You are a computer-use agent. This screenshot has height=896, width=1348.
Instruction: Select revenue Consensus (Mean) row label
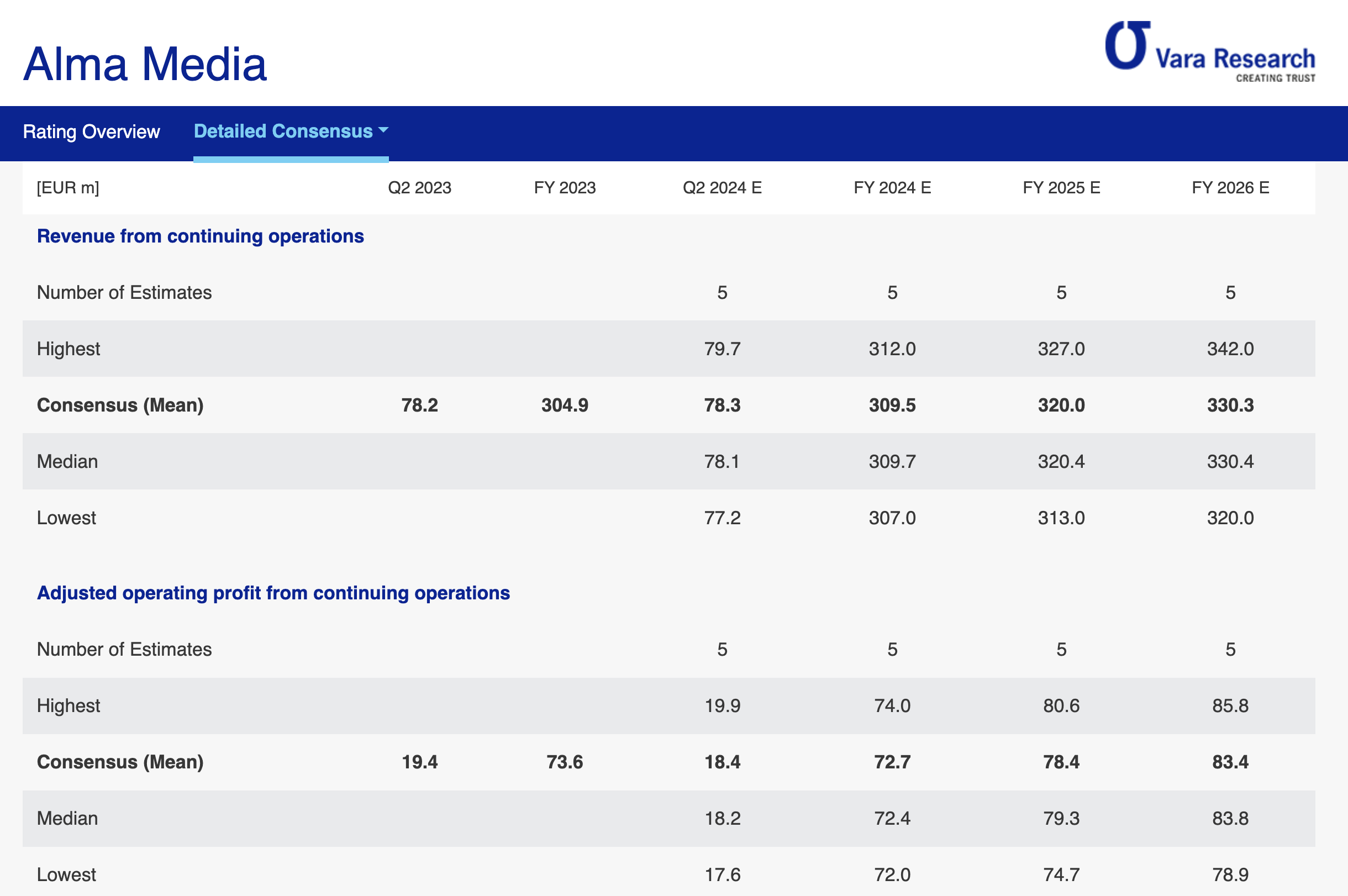click(120, 405)
